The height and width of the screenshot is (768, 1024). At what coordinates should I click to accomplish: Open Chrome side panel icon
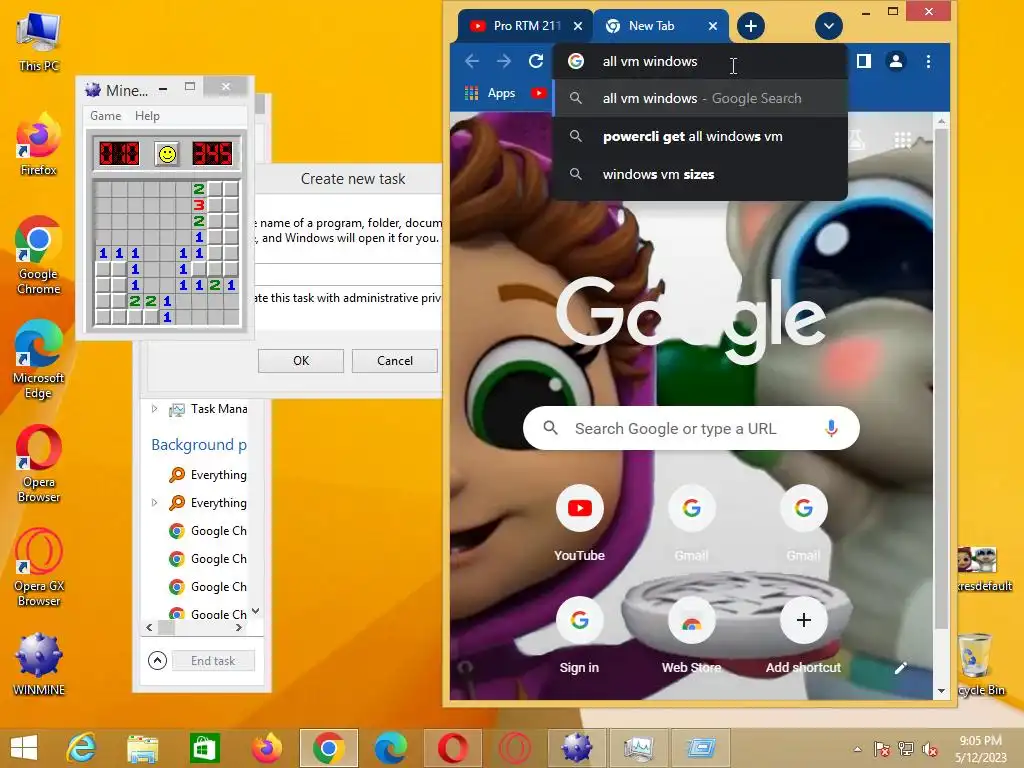point(863,61)
